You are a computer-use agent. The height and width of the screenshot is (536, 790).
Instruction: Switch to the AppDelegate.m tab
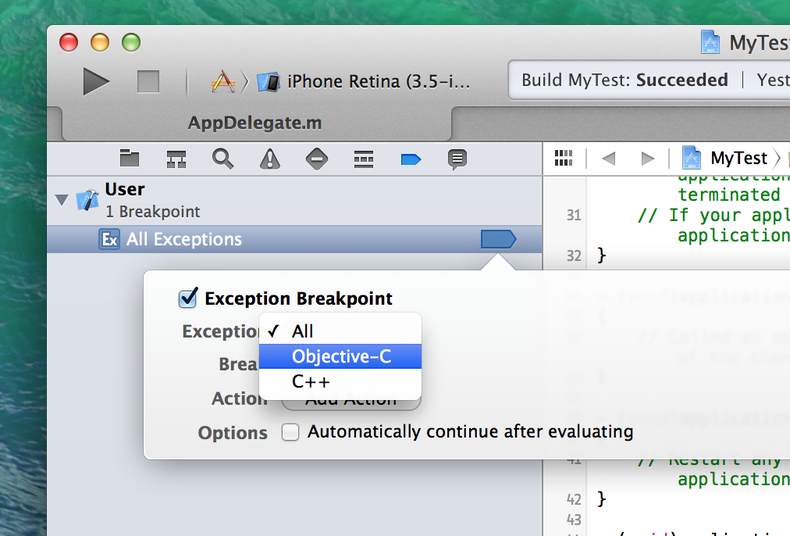(255, 123)
